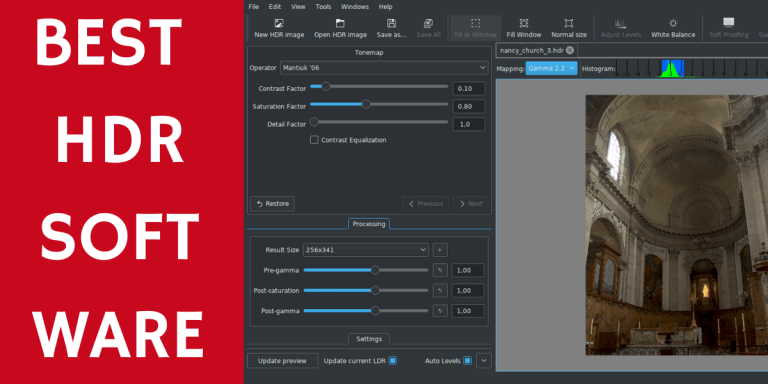
Task: Click the Update preview button
Action: (282, 361)
